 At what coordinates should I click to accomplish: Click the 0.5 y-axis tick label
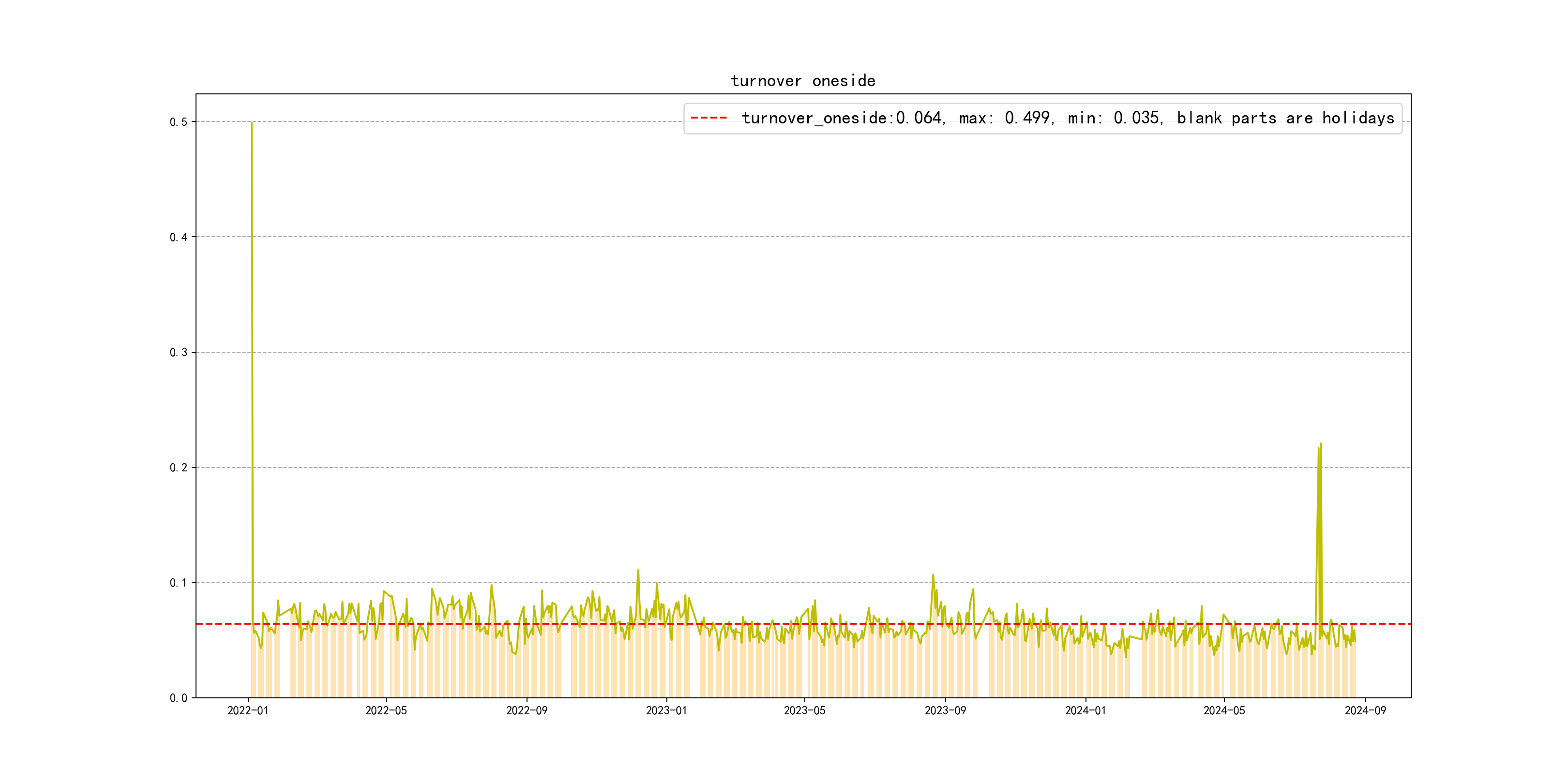[x=179, y=122]
